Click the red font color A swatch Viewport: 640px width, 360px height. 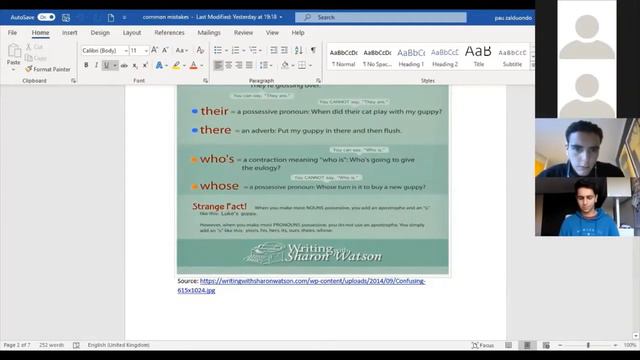(194, 65)
